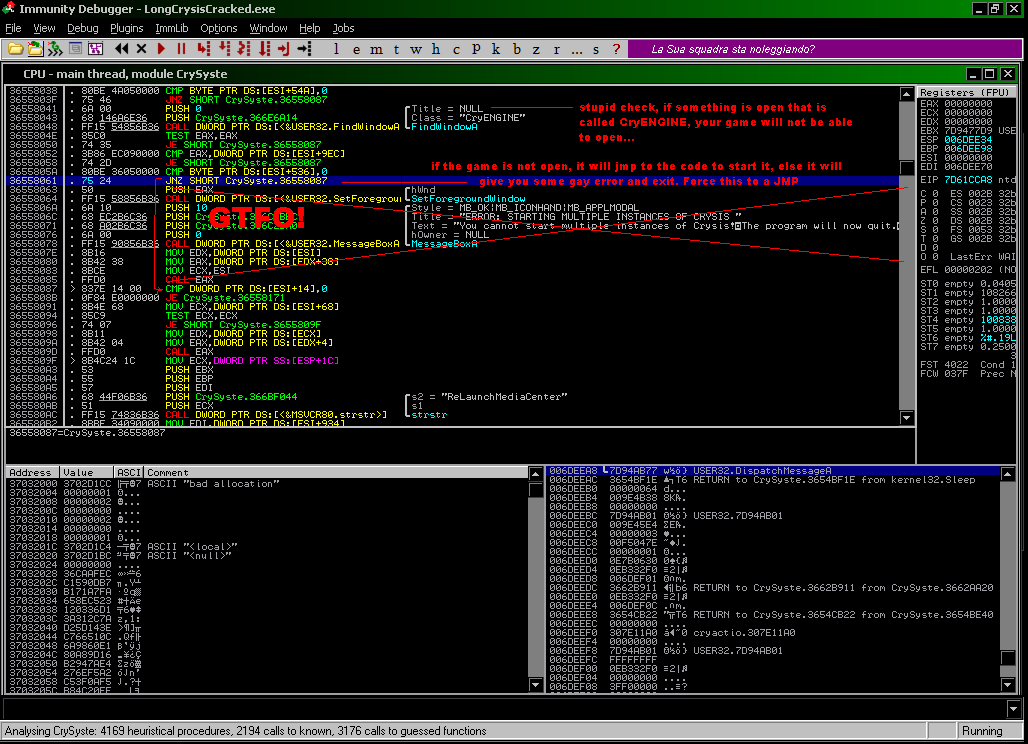
Task: Click the Registers (FPU) header button
Action: tap(966, 92)
